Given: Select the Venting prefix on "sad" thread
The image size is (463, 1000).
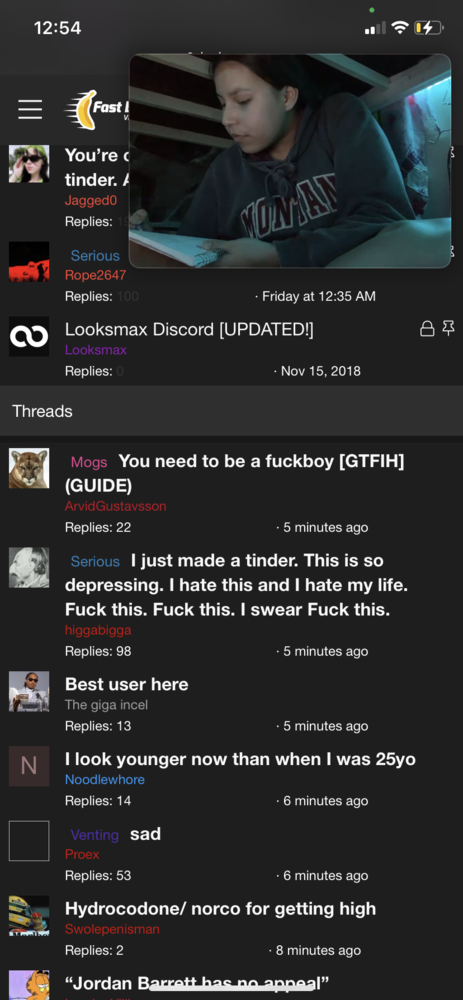Looking at the screenshot, I should (x=94, y=835).
